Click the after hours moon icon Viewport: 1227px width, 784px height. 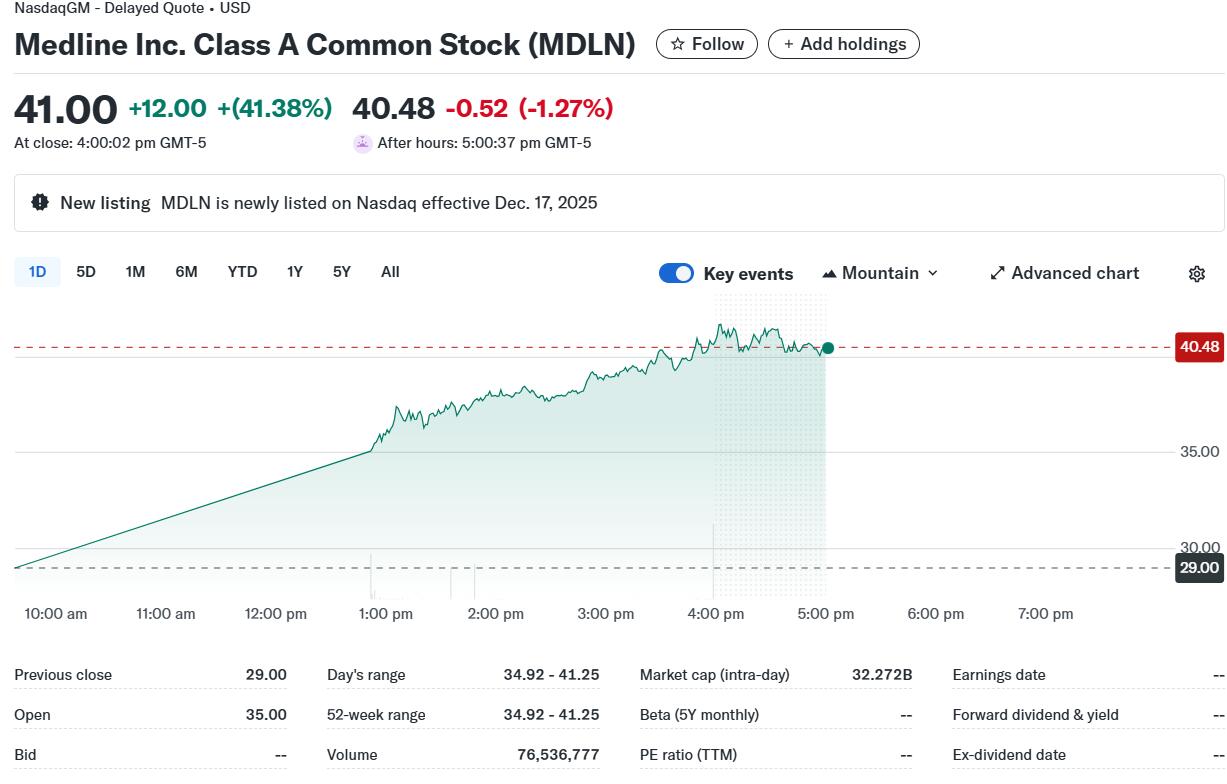click(x=363, y=143)
